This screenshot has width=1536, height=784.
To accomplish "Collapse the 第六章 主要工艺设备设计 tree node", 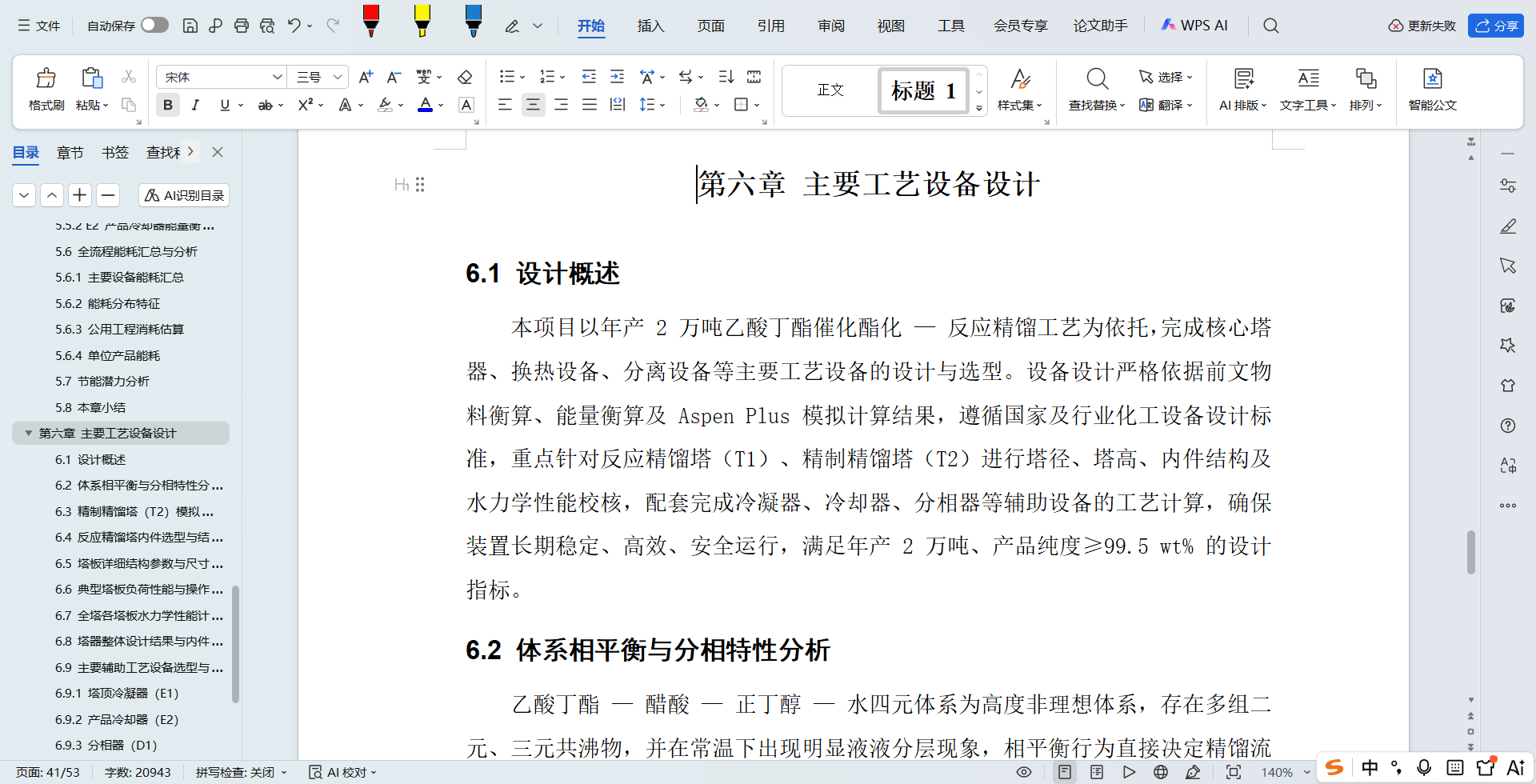I will 29,433.
